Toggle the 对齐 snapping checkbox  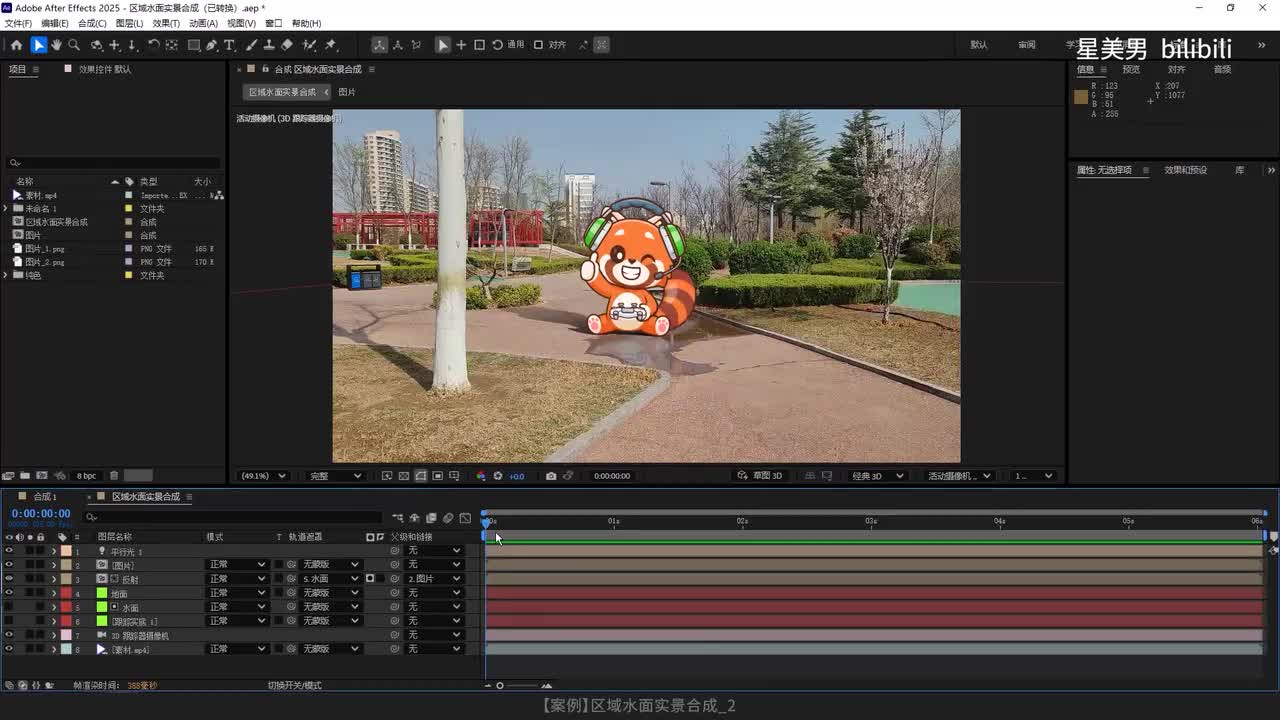coord(538,45)
